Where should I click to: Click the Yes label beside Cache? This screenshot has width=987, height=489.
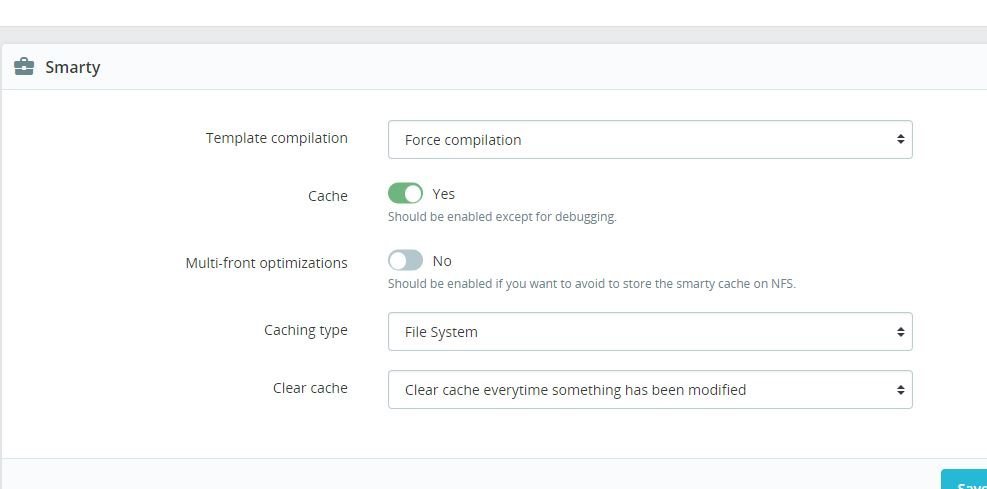[443, 194]
